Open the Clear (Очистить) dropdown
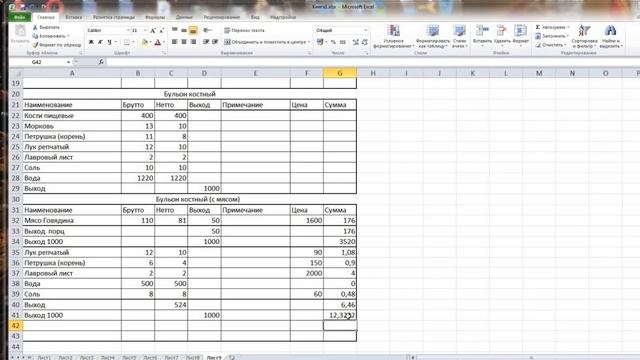640x360 pixels. click(x=551, y=45)
